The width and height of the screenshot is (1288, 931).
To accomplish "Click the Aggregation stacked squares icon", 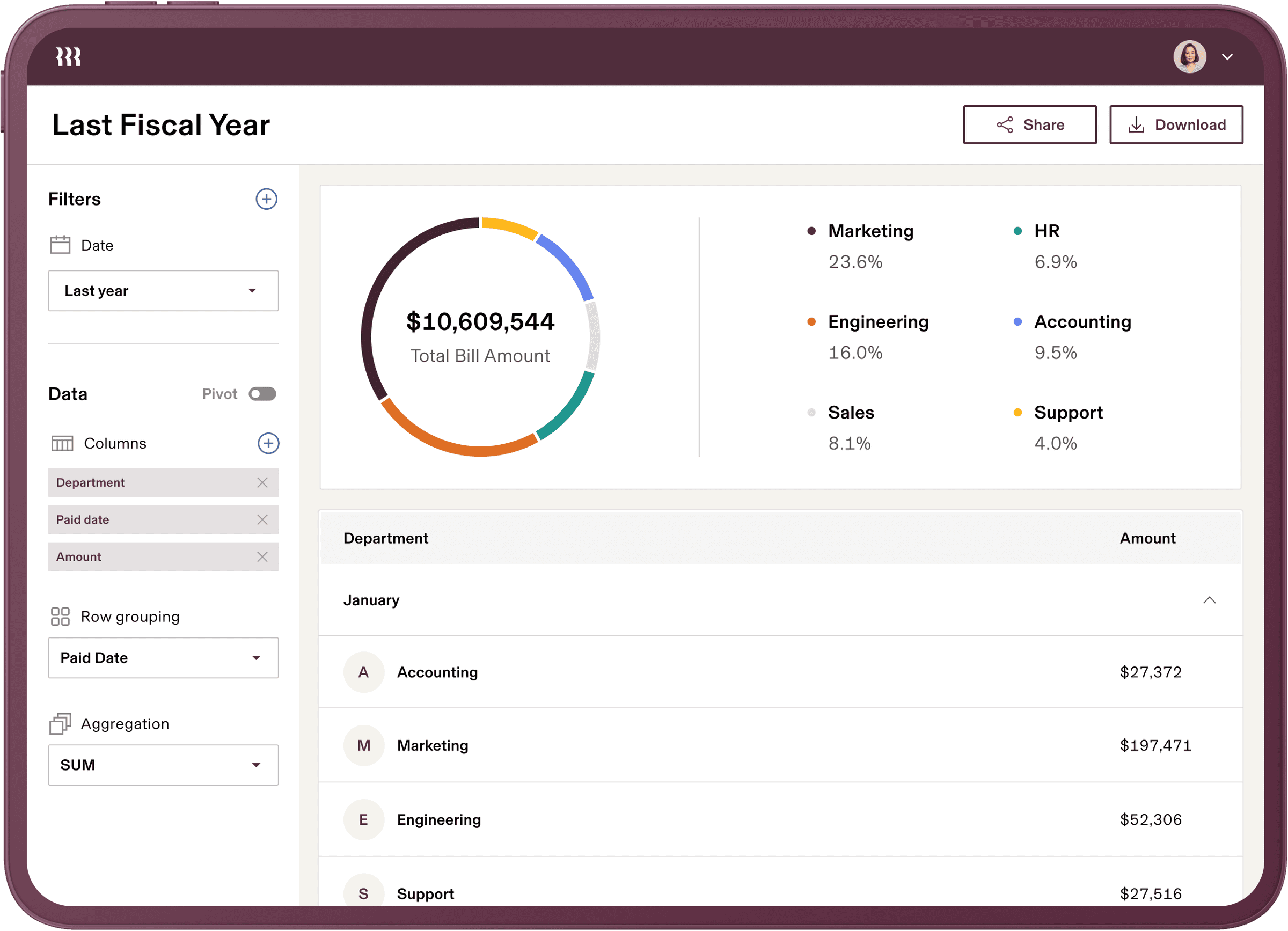I will pyautogui.click(x=60, y=724).
